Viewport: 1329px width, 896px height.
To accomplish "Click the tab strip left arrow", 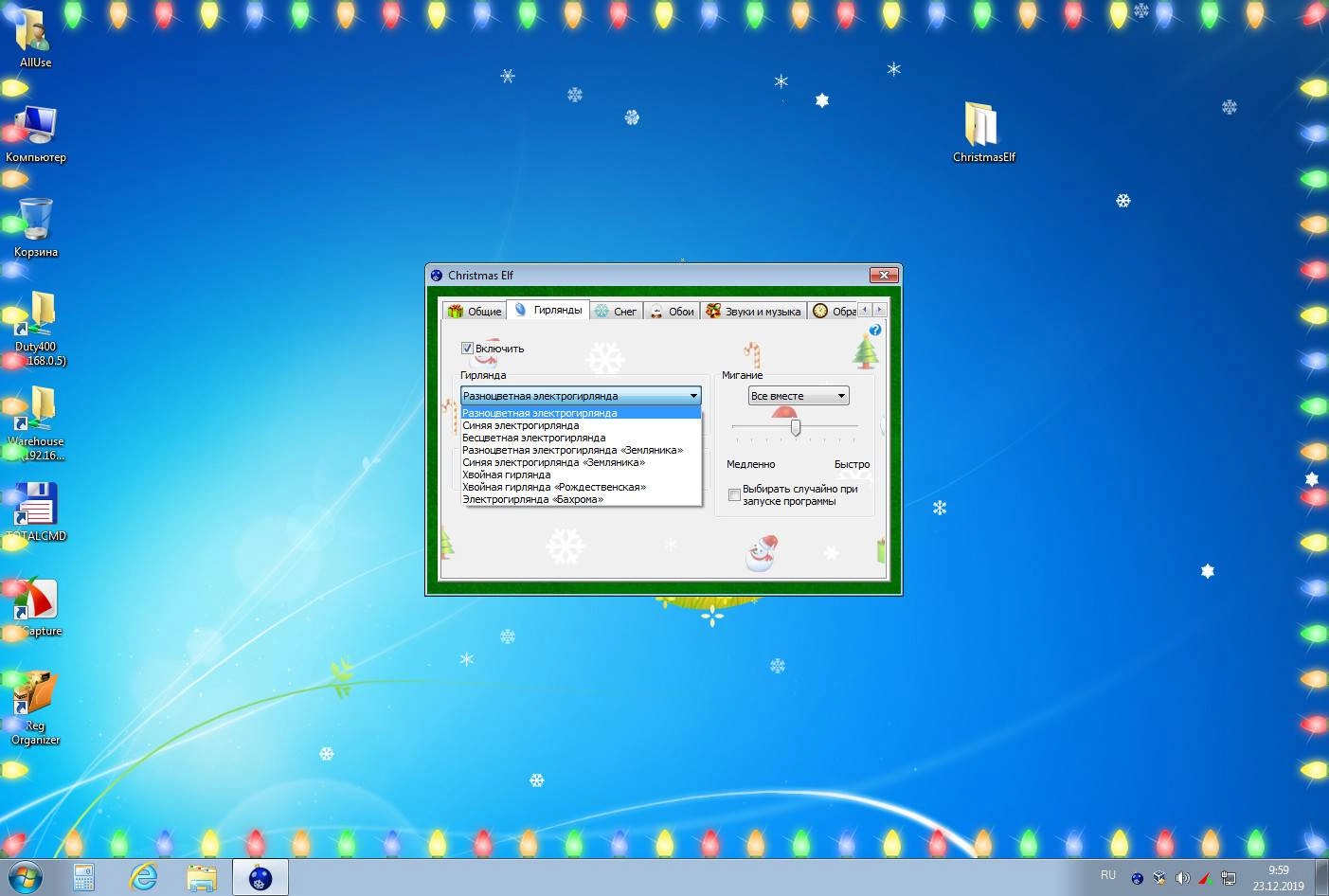I will point(865,310).
